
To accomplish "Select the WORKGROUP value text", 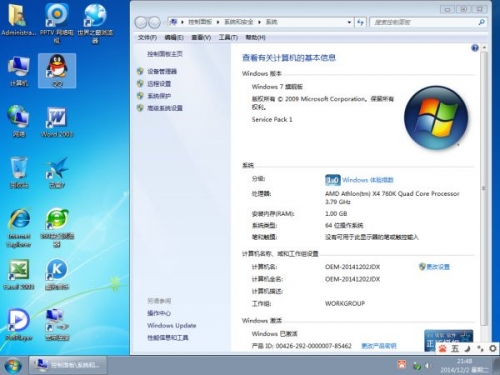I will click(345, 303).
